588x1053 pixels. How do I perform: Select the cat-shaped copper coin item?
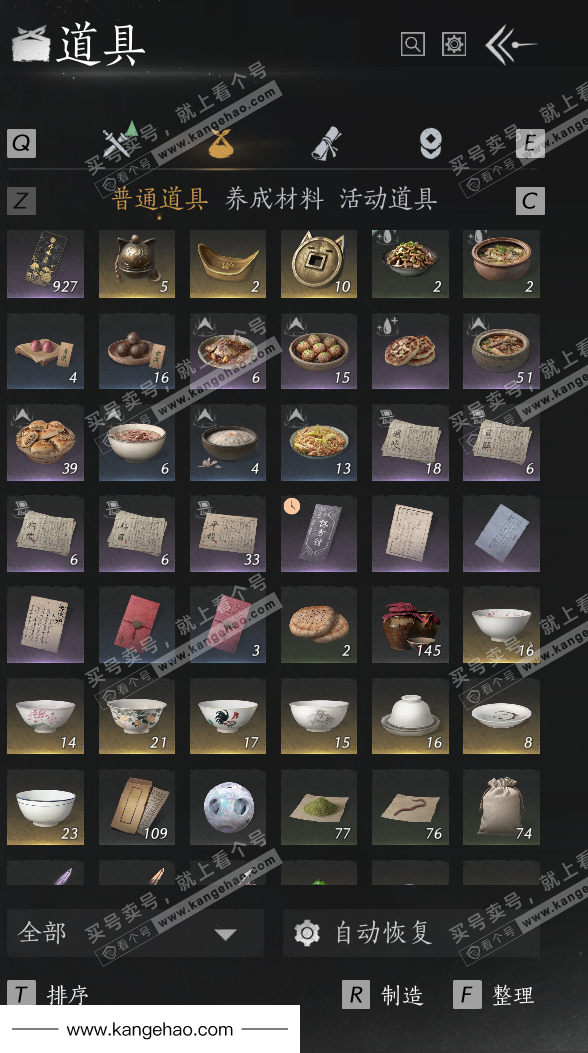click(319, 263)
